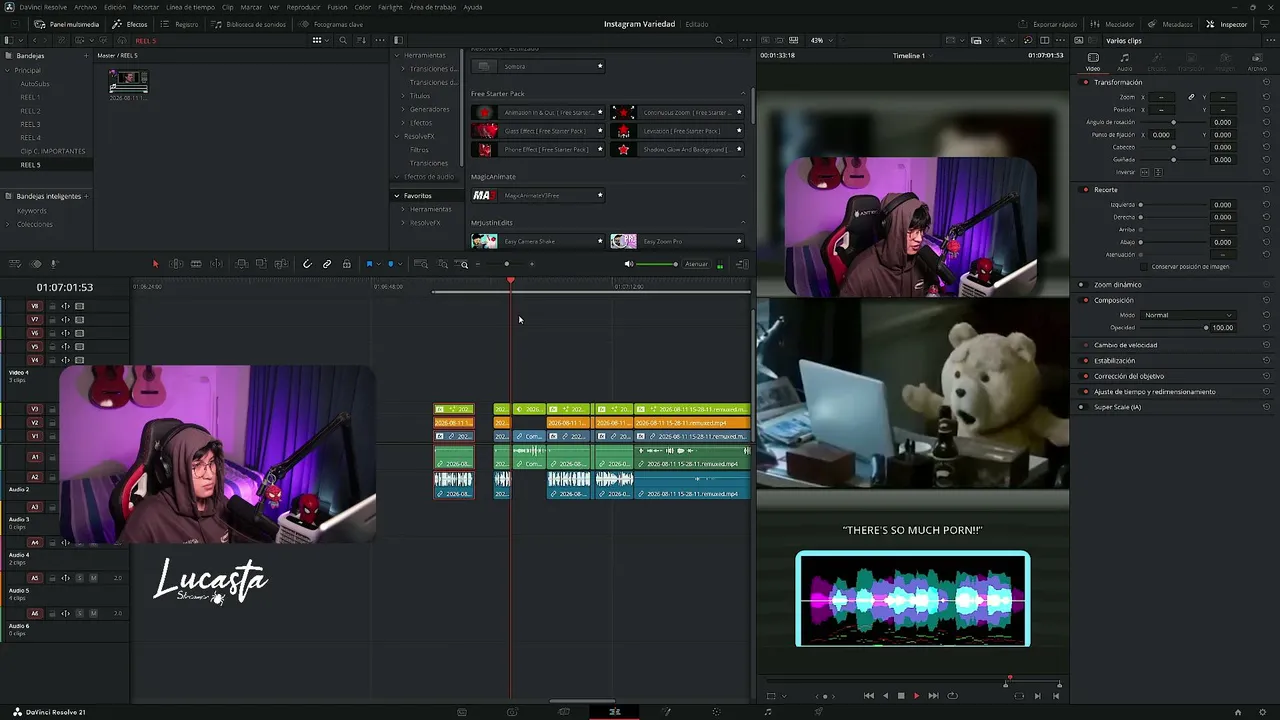Open the Ayuda menu
The image size is (1280, 720).
point(473,7)
